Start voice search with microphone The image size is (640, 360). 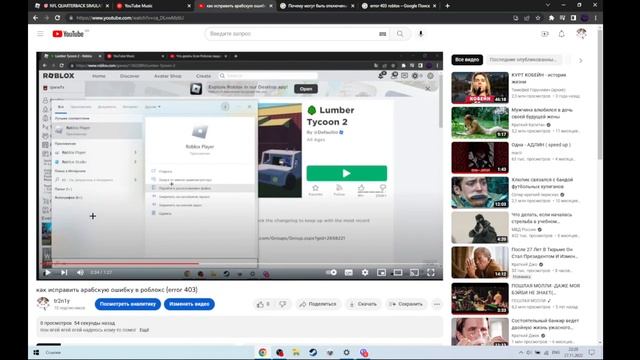[421, 34]
